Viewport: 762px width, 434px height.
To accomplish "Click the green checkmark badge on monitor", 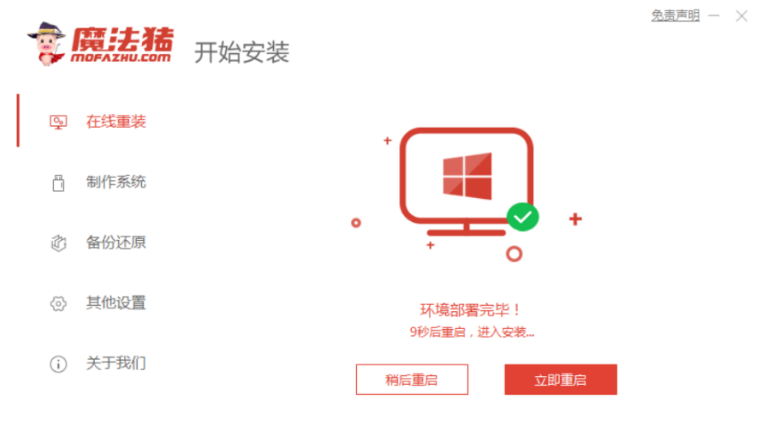I will click(523, 217).
